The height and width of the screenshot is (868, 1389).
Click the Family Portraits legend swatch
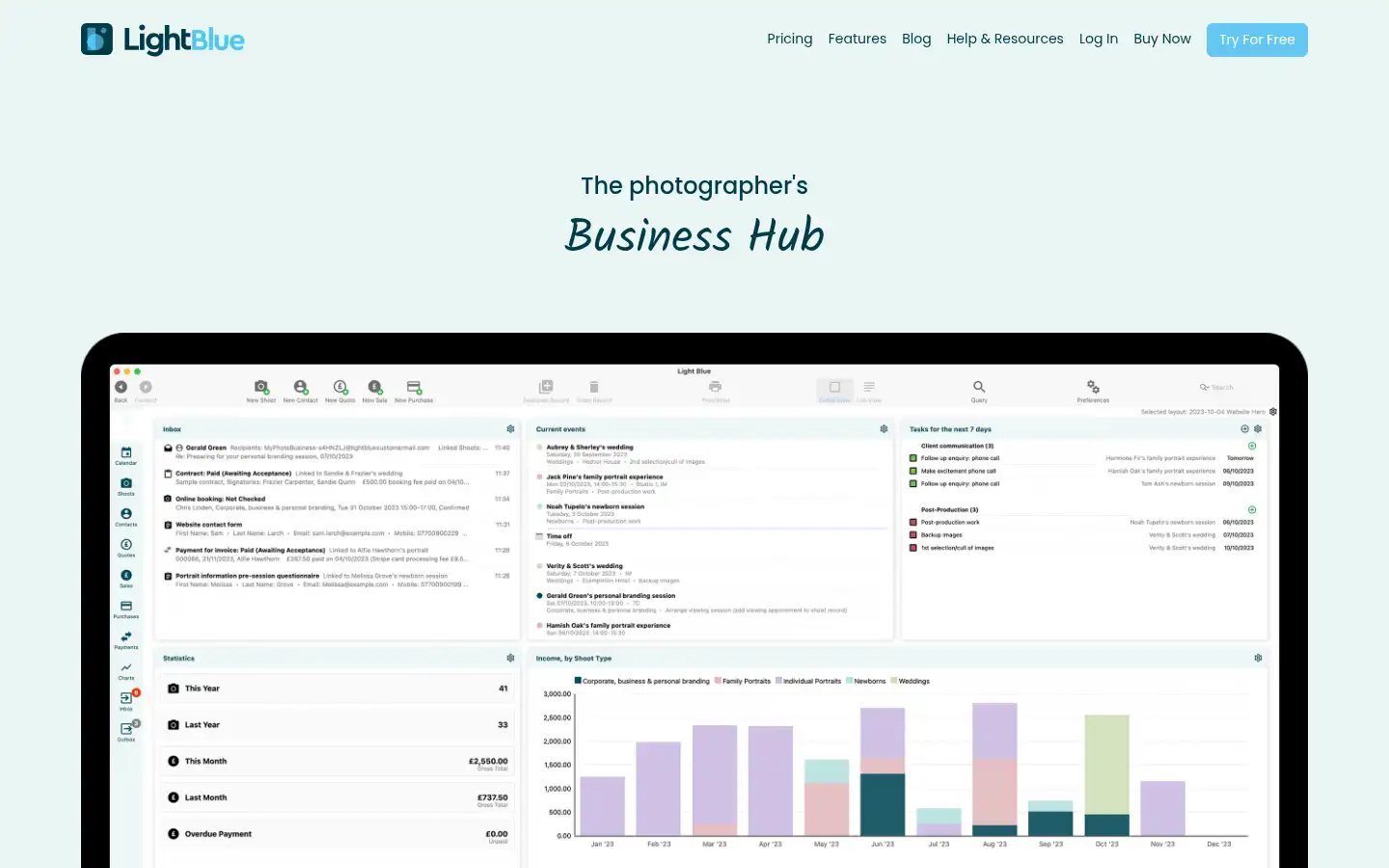click(718, 681)
